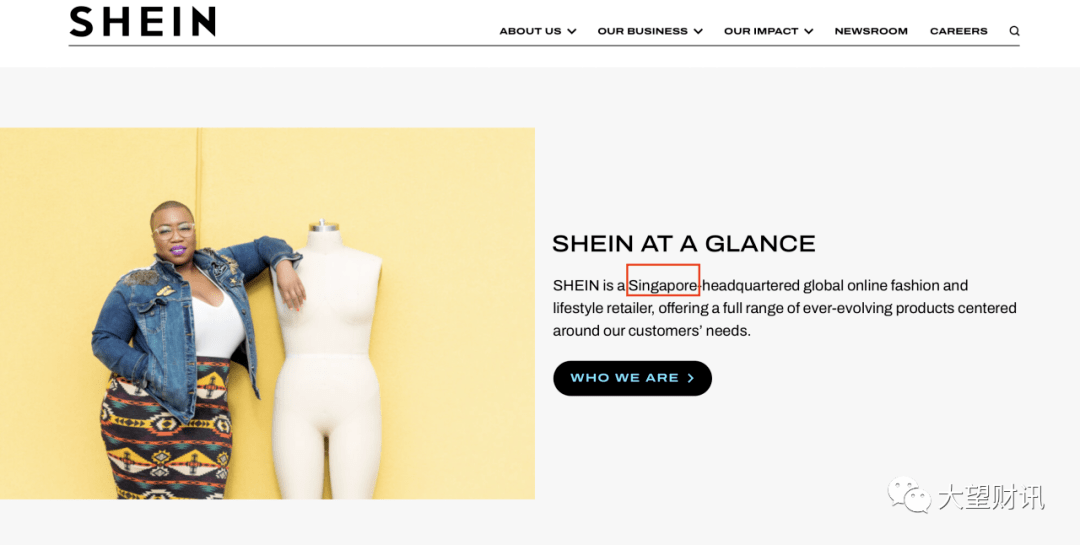Go to the NEWSROOM page
Screen dimensions: 1080x545
[x=871, y=31]
